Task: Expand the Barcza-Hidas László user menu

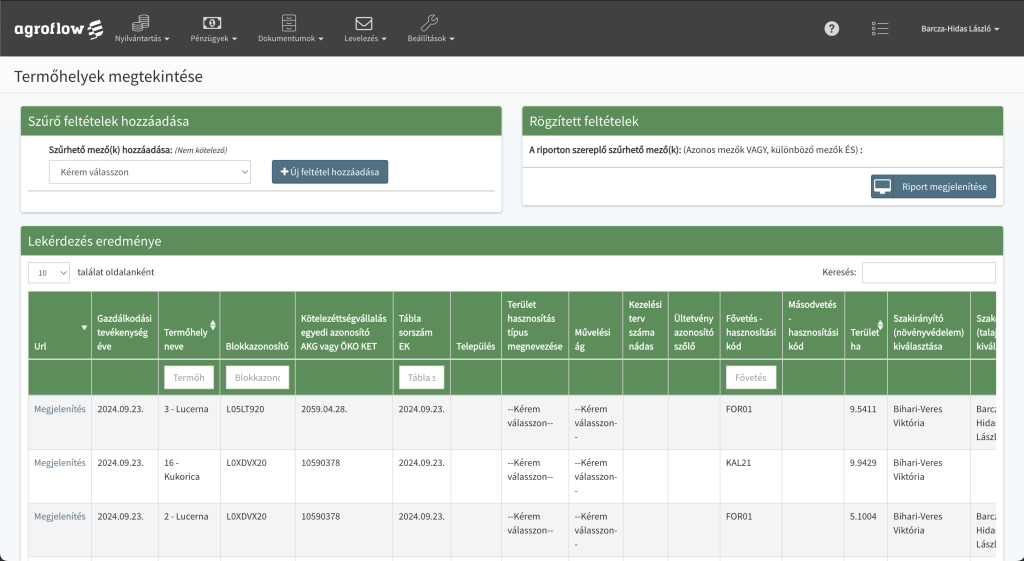Action: coord(959,29)
